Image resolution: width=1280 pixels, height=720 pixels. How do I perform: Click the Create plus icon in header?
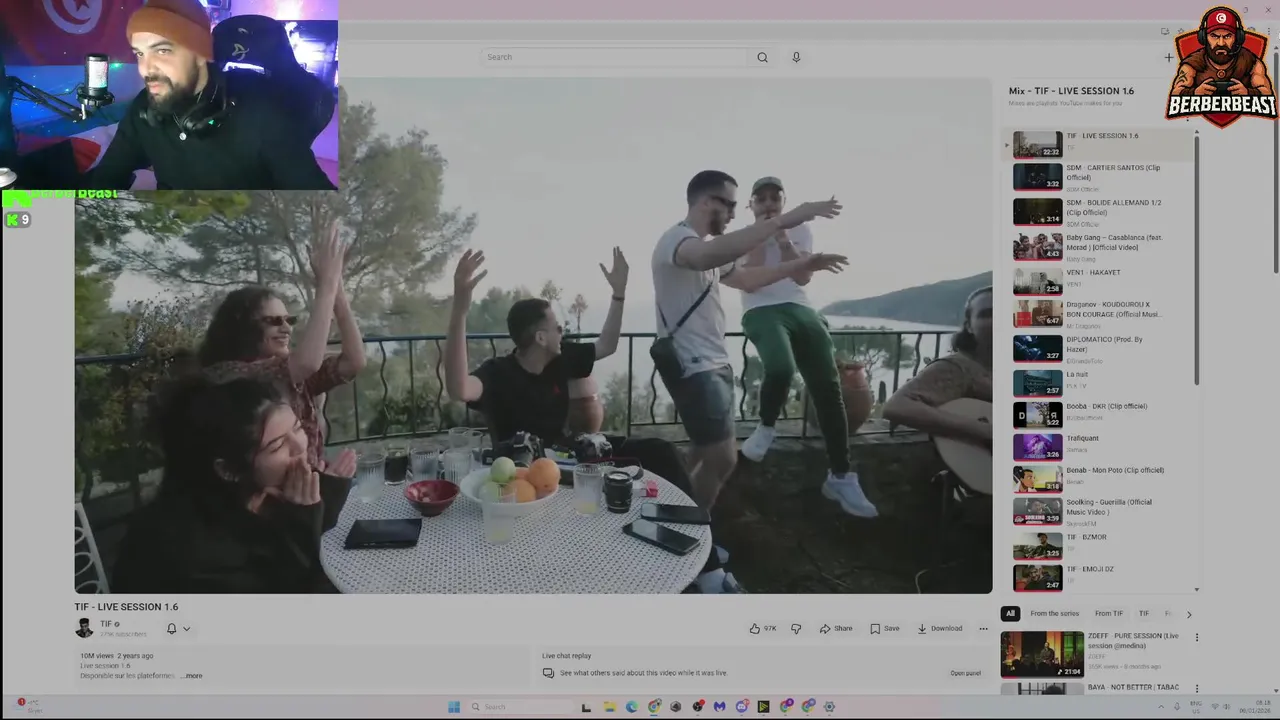1168,57
